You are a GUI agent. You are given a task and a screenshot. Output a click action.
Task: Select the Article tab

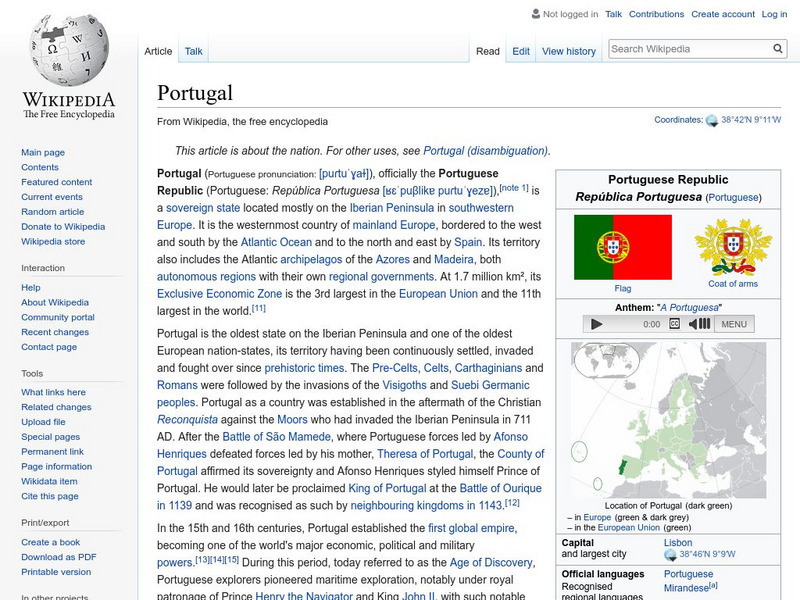pyautogui.click(x=158, y=52)
